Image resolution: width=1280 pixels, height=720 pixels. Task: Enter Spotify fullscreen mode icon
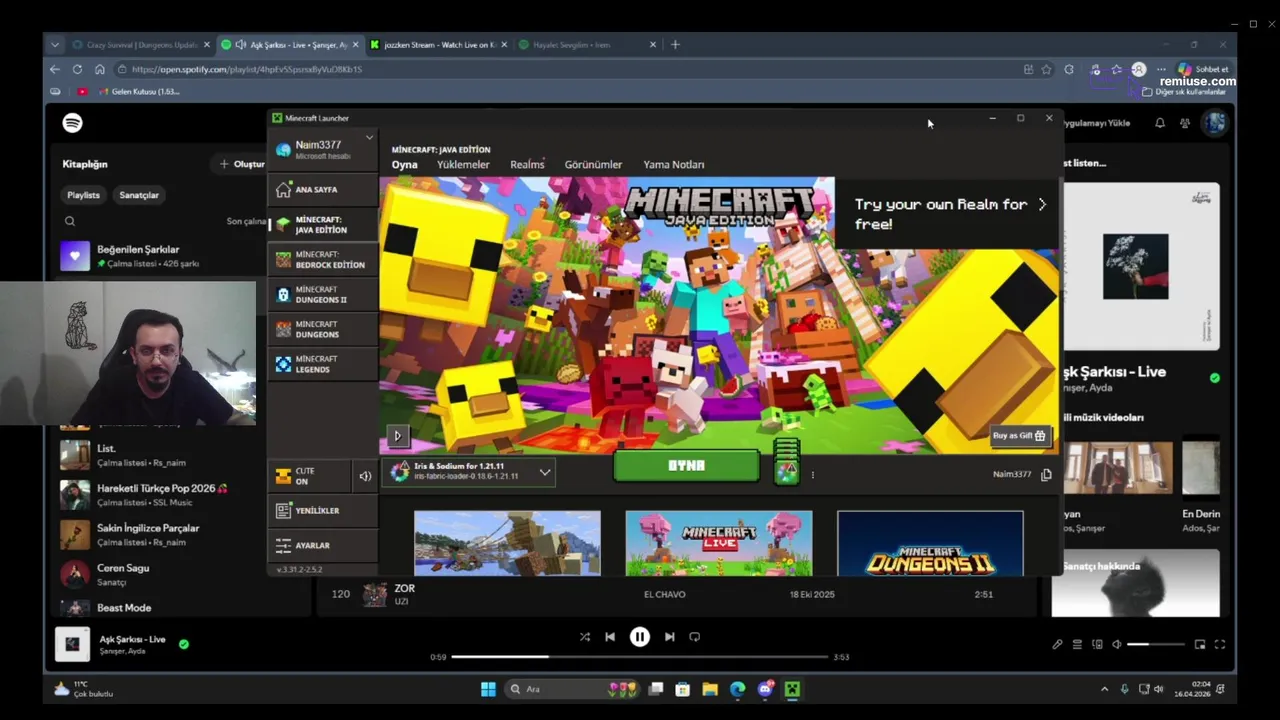1220,644
